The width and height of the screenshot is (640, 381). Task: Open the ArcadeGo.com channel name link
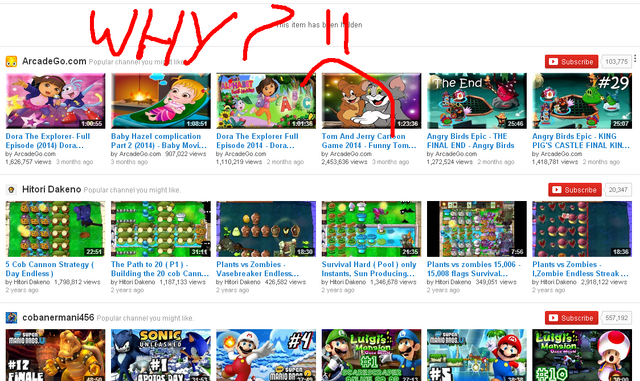pyautogui.click(x=54, y=61)
